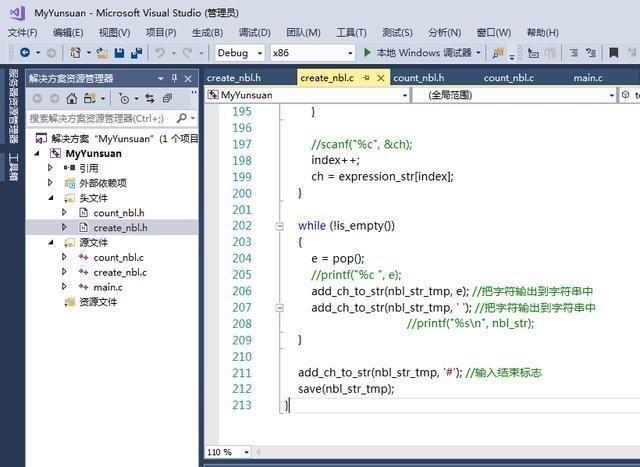Click the Redo arrow icon
This screenshot has height=467, width=640.
[x=187, y=53]
